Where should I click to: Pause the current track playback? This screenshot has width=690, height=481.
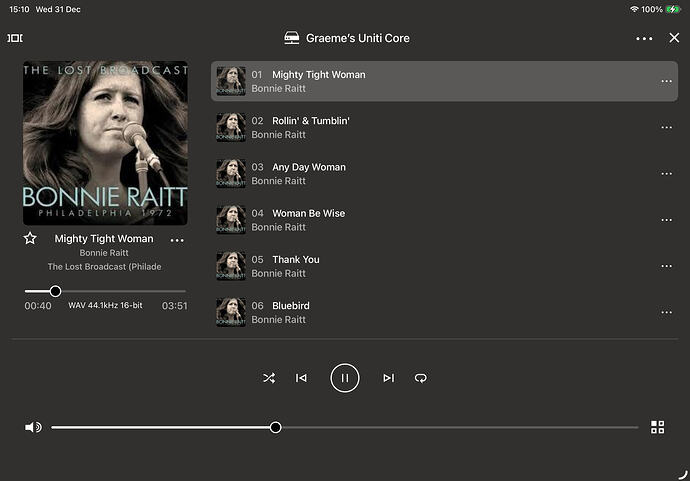pyautogui.click(x=344, y=378)
